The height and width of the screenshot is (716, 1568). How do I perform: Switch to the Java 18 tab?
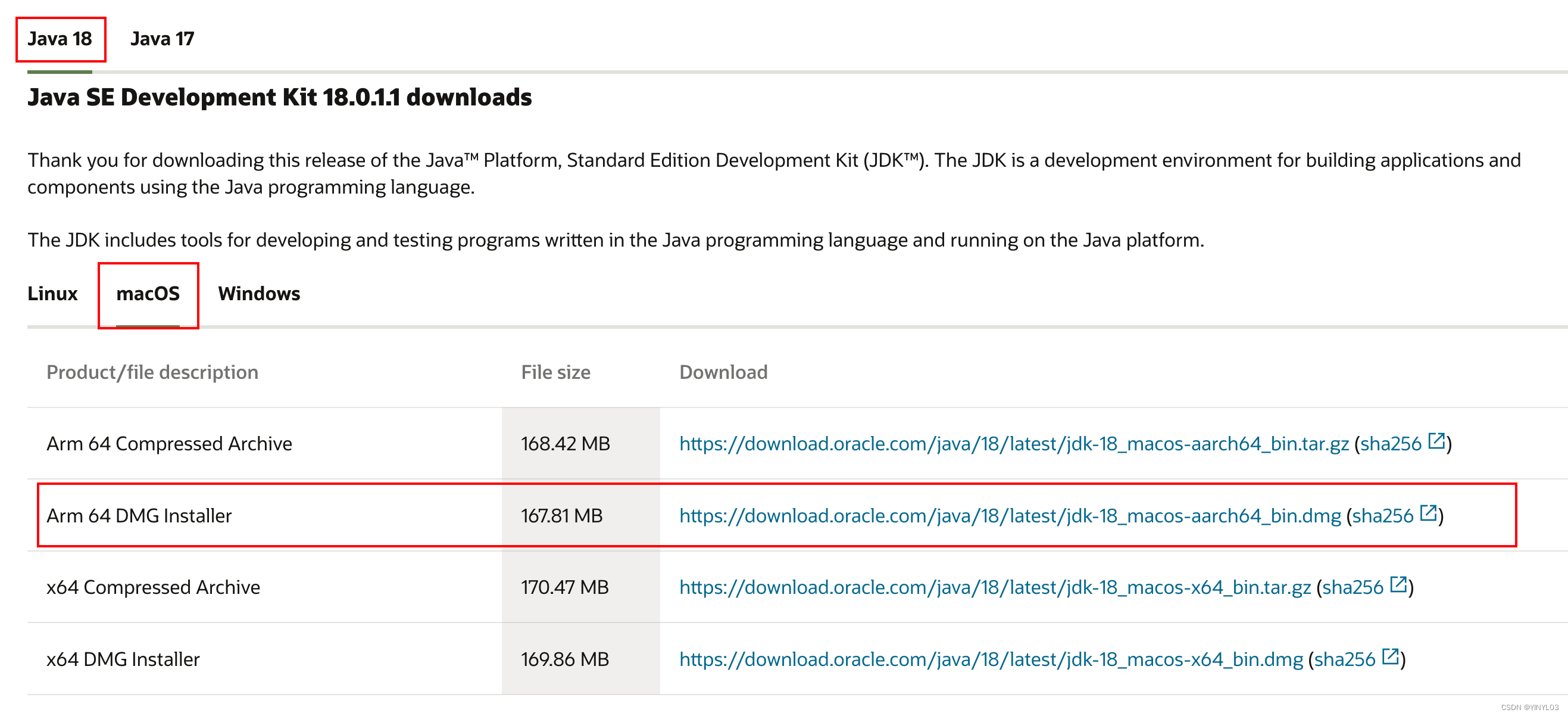pos(60,39)
